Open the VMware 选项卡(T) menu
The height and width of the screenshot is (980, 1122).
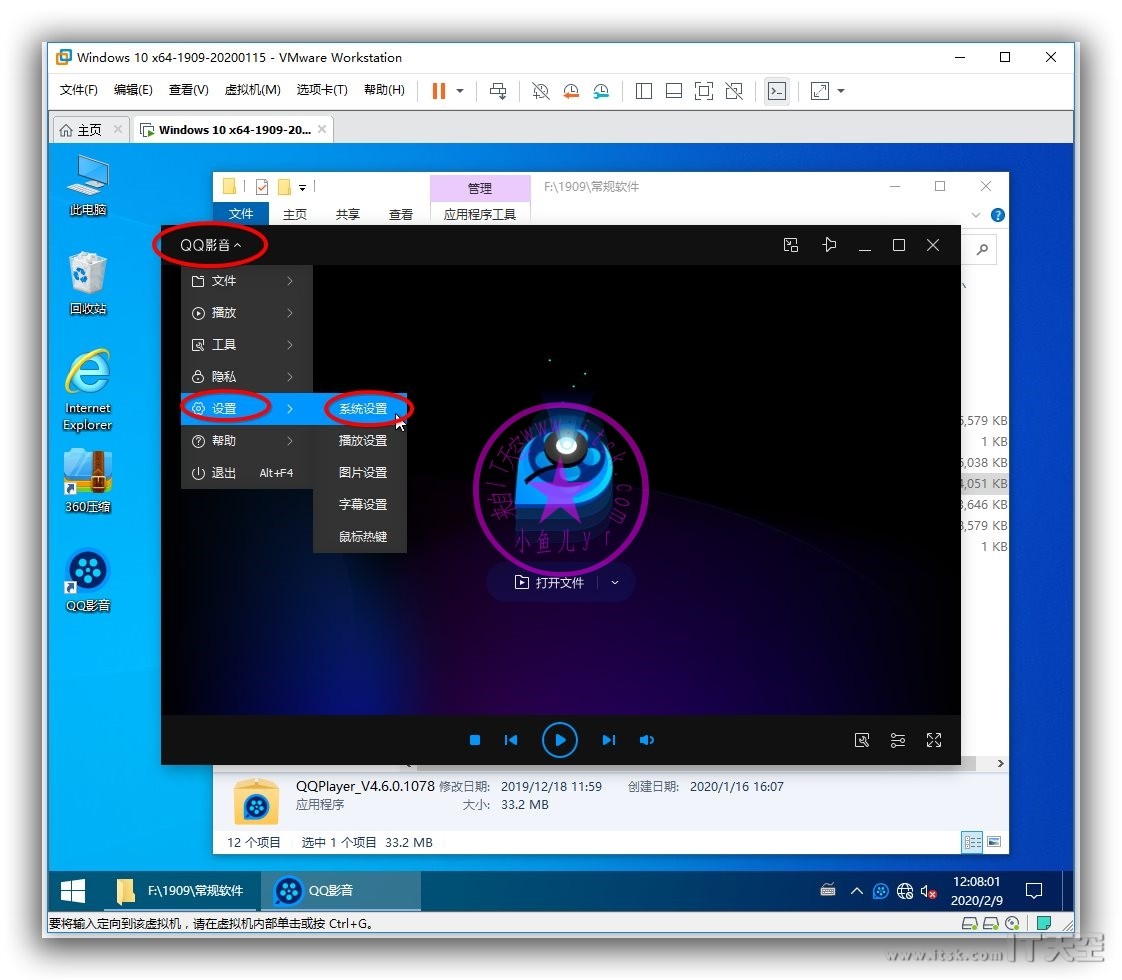pos(322,89)
